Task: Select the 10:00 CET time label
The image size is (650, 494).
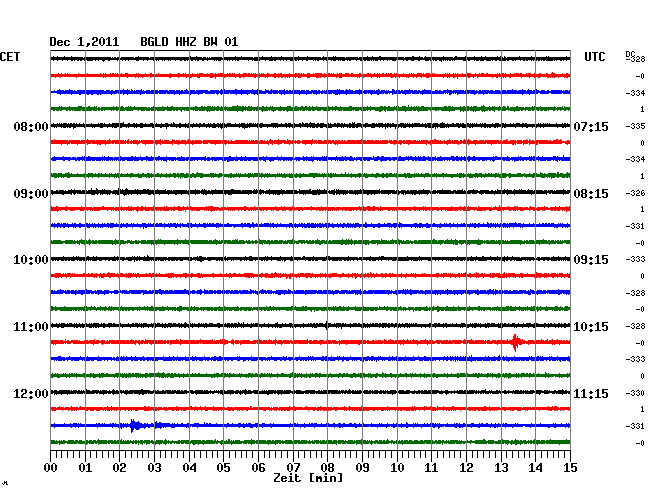Action: click(30, 260)
